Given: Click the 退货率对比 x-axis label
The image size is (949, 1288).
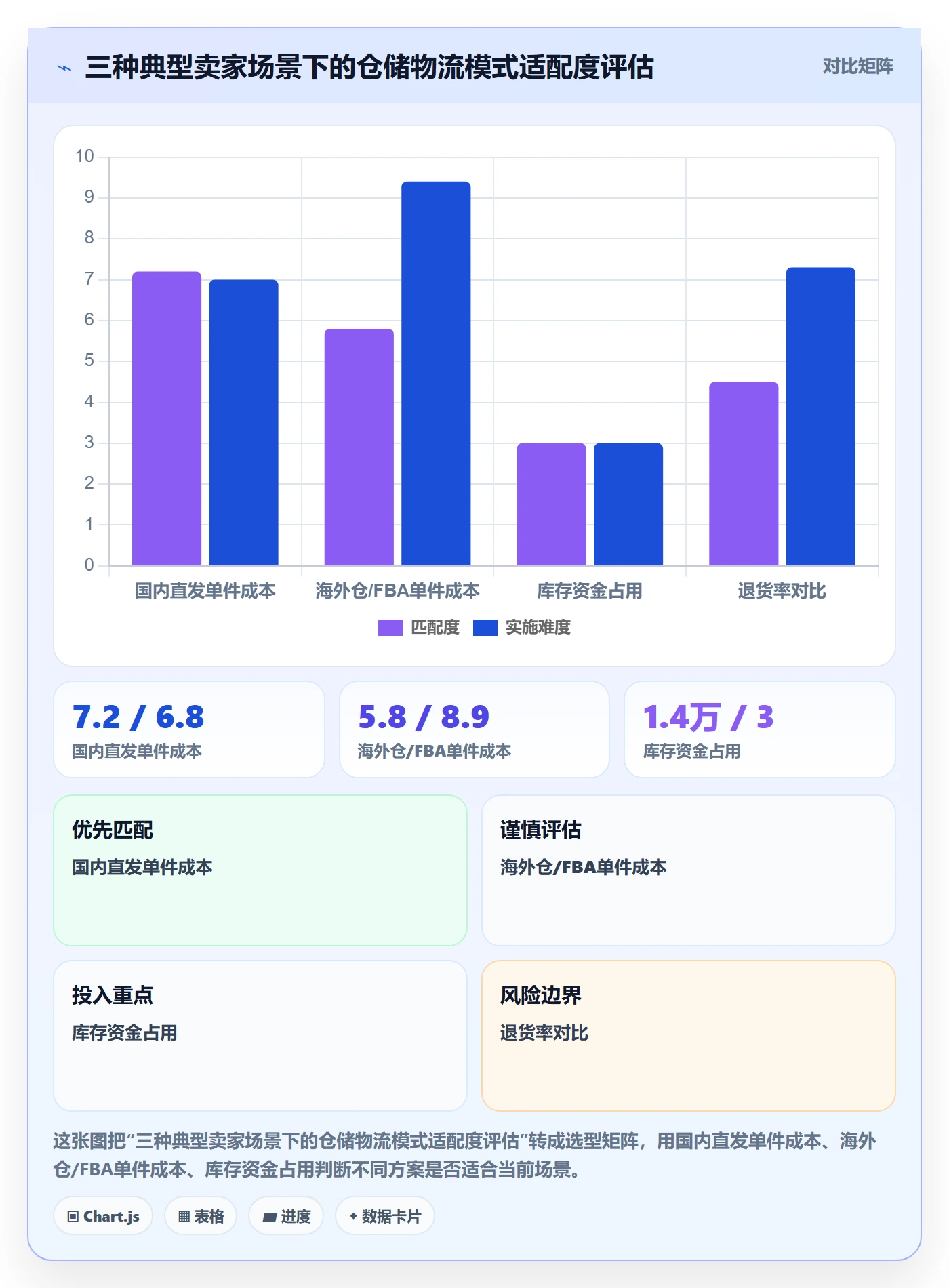Looking at the screenshot, I should (x=782, y=591).
